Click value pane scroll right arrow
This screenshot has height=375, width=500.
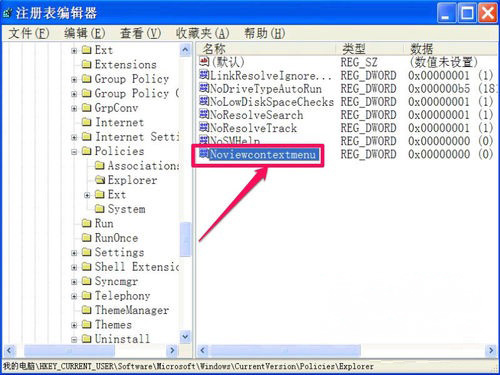491,350
